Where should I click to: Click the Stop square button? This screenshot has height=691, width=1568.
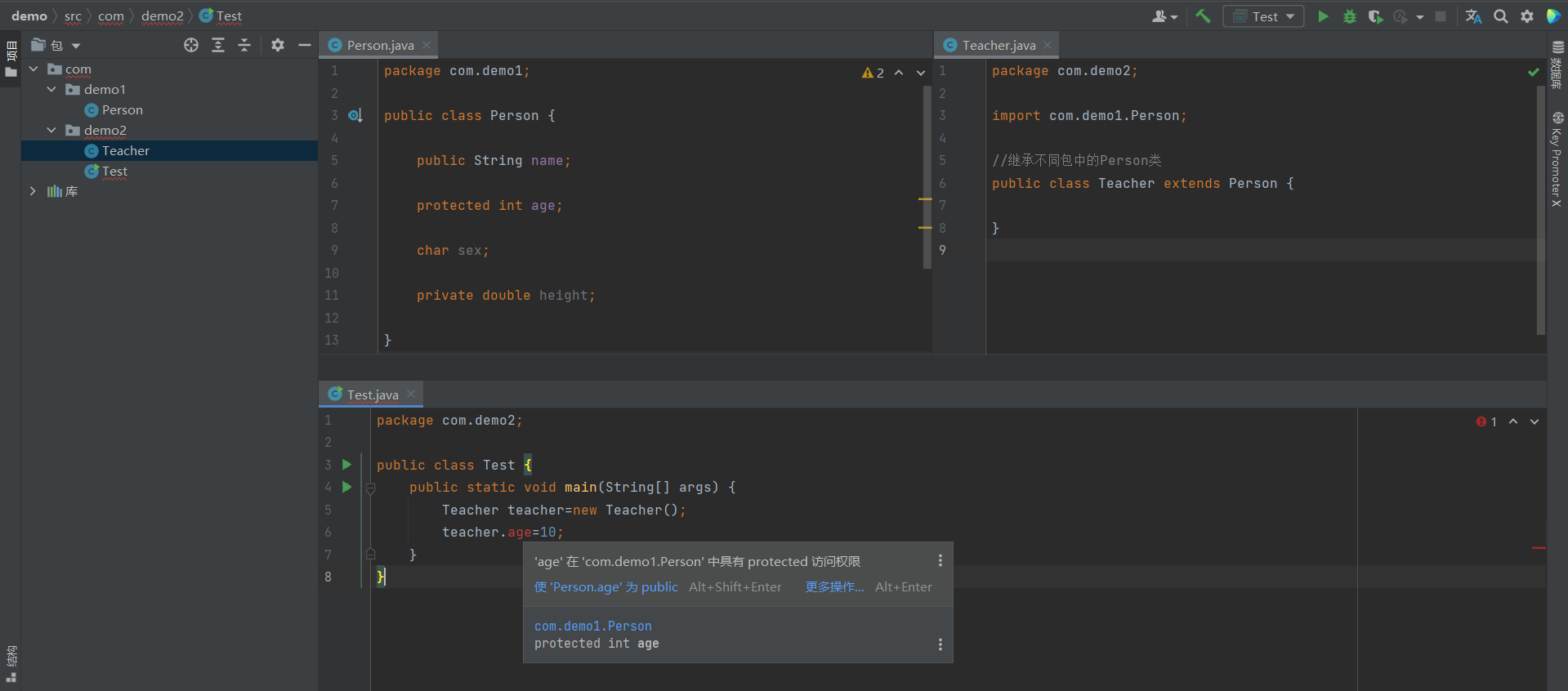tap(1441, 16)
